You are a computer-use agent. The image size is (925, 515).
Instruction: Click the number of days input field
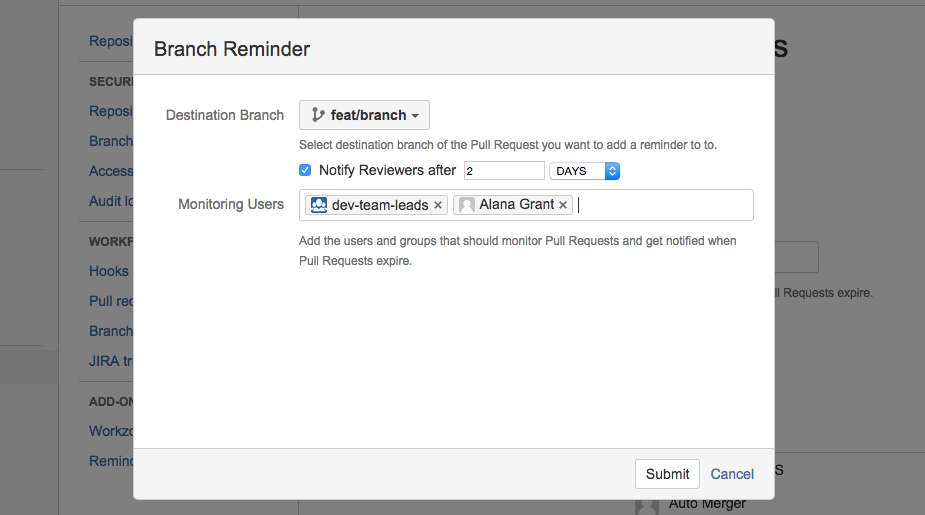tap(504, 171)
